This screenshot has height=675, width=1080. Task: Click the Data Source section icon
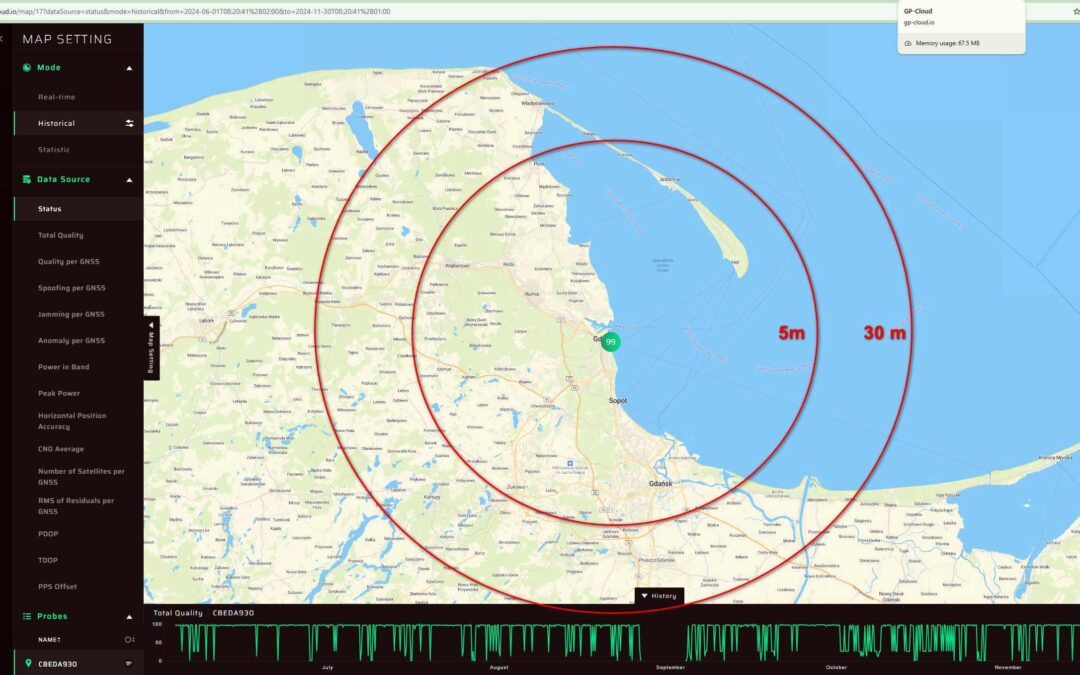pos(26,180)
